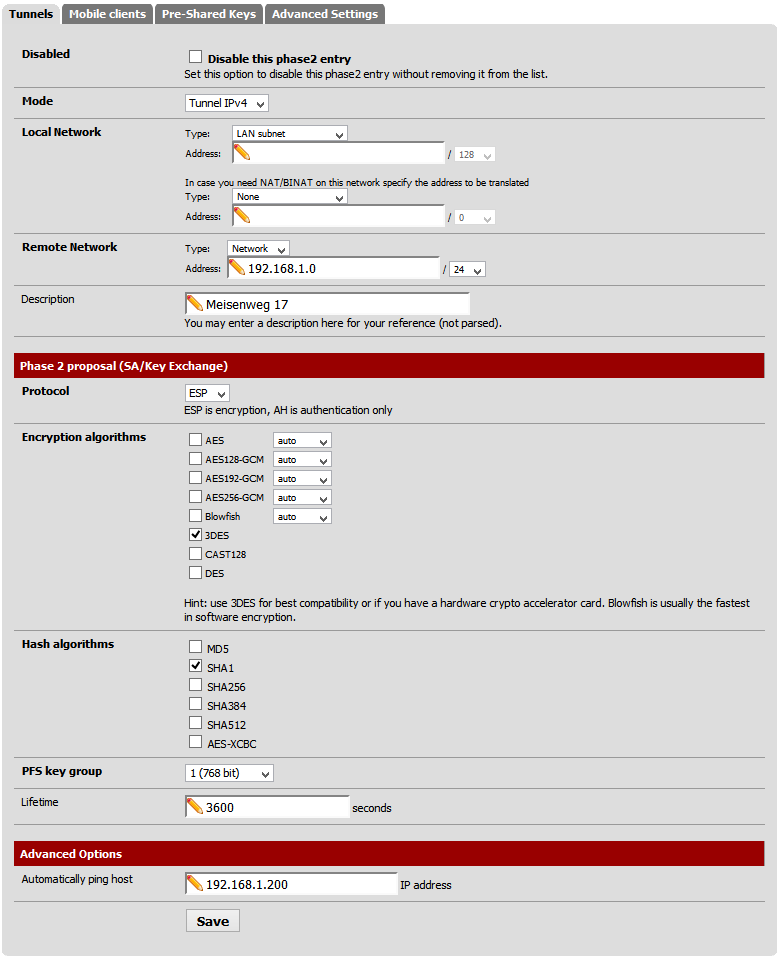
Task: Enable the Disable this phase2 entry checkbox
Action: tap(196, 58)
